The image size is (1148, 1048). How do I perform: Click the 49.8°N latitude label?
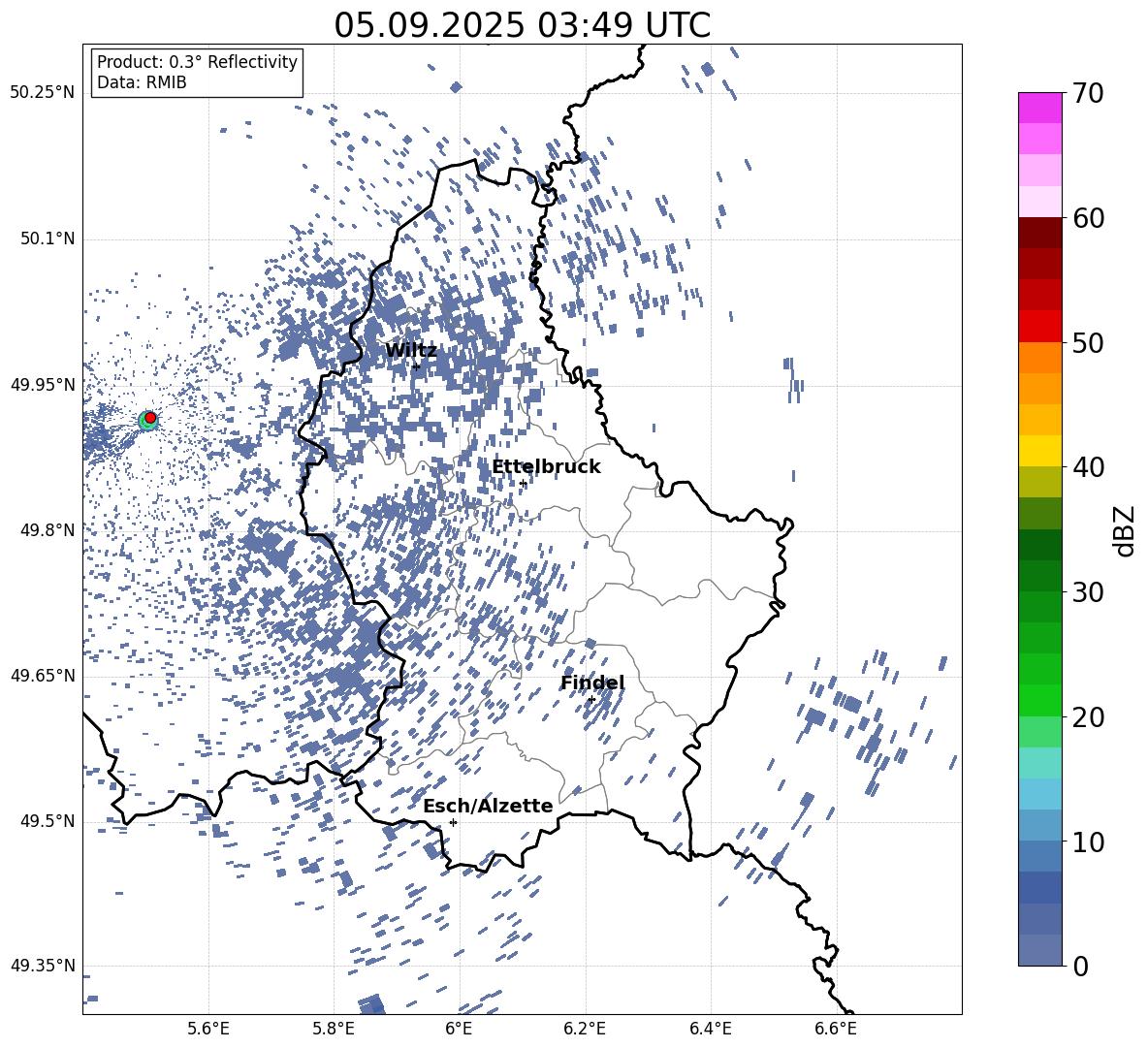tap(48, 530)
